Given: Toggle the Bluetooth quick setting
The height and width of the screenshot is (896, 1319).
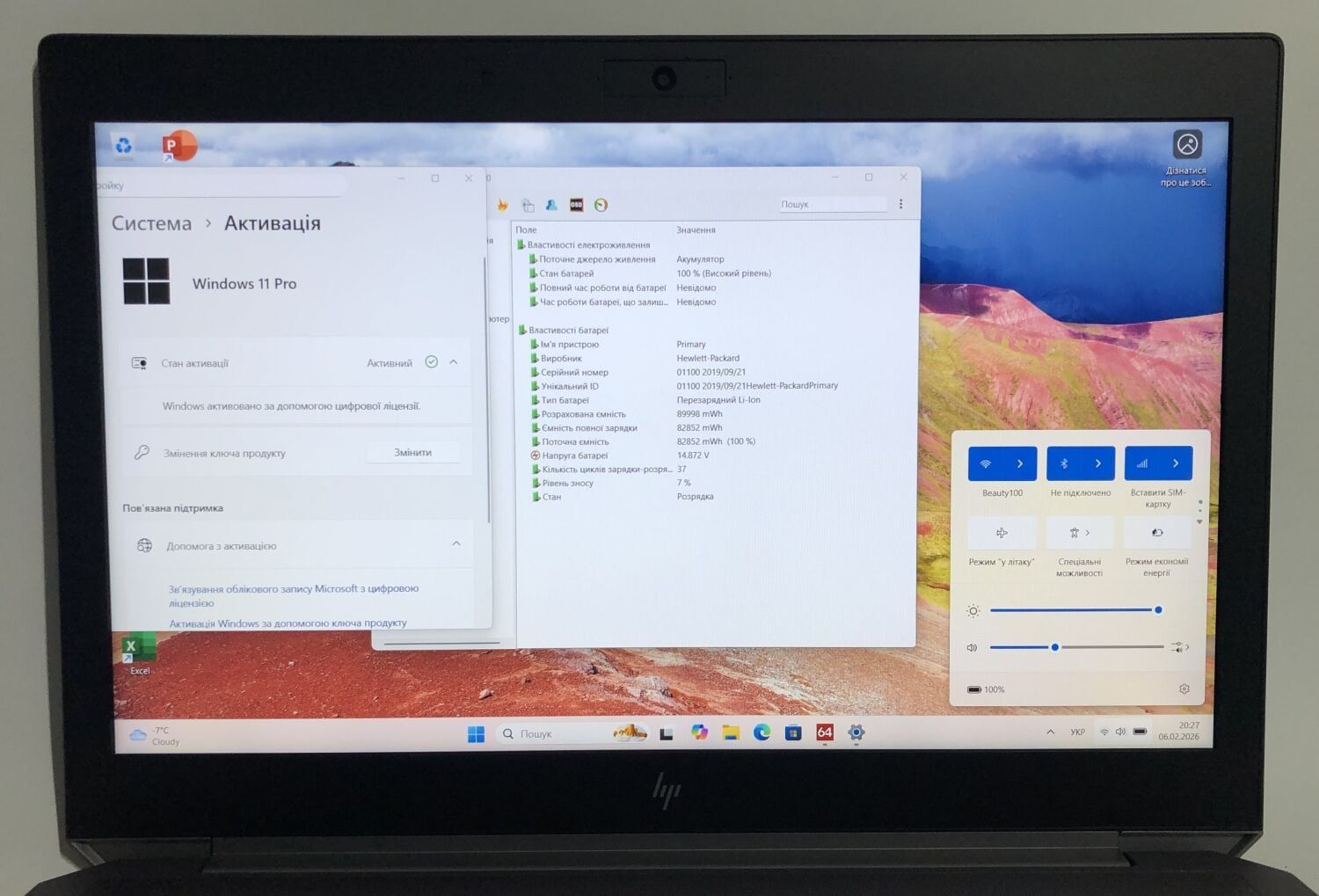Looking at the screenshot, I should point(1064,463).
